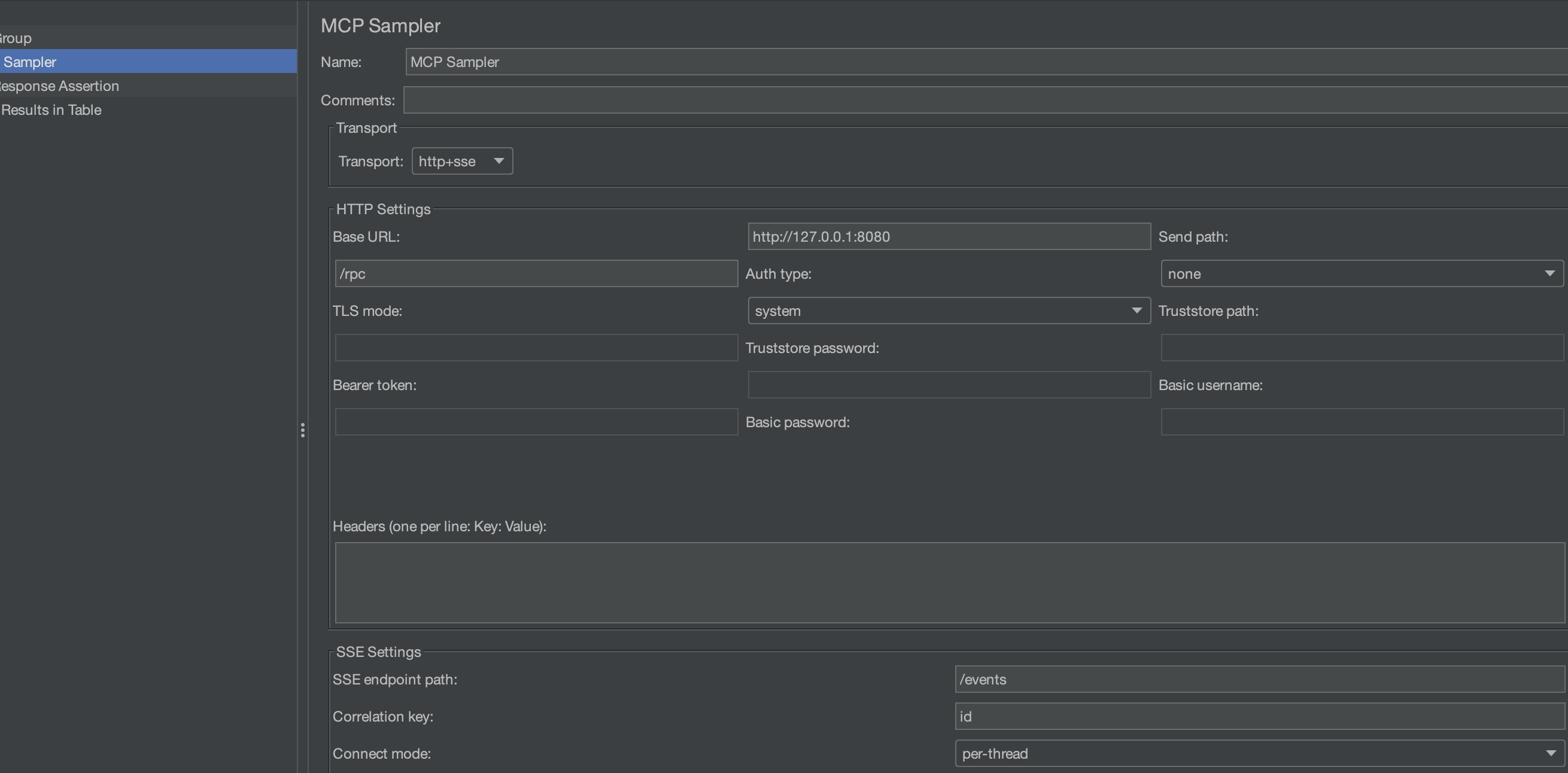Click the Headers (one per line: Key: Value) label

pyautogui.click(x=439, y=527)
